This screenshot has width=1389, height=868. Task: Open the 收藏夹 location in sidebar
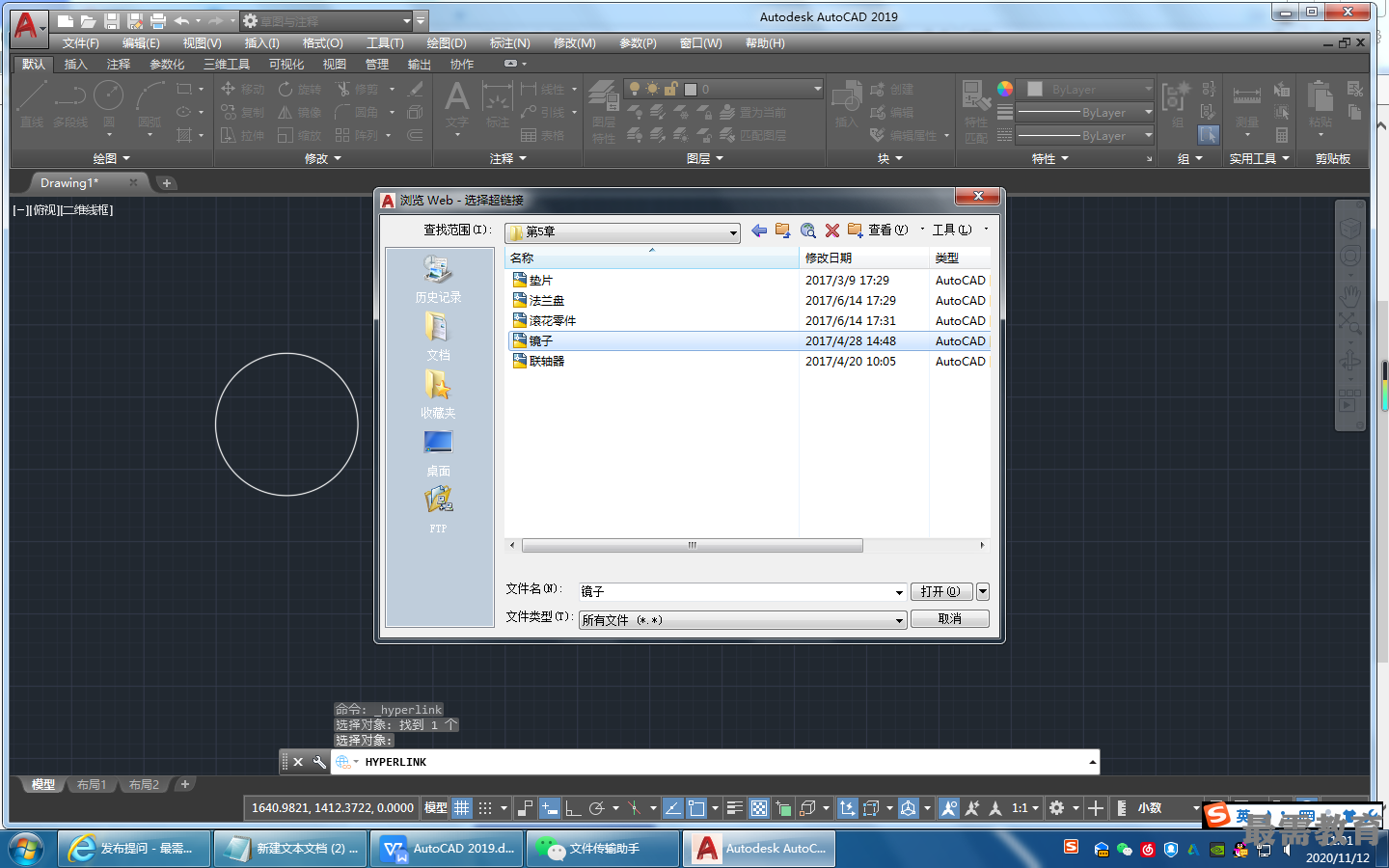[438, 395]
